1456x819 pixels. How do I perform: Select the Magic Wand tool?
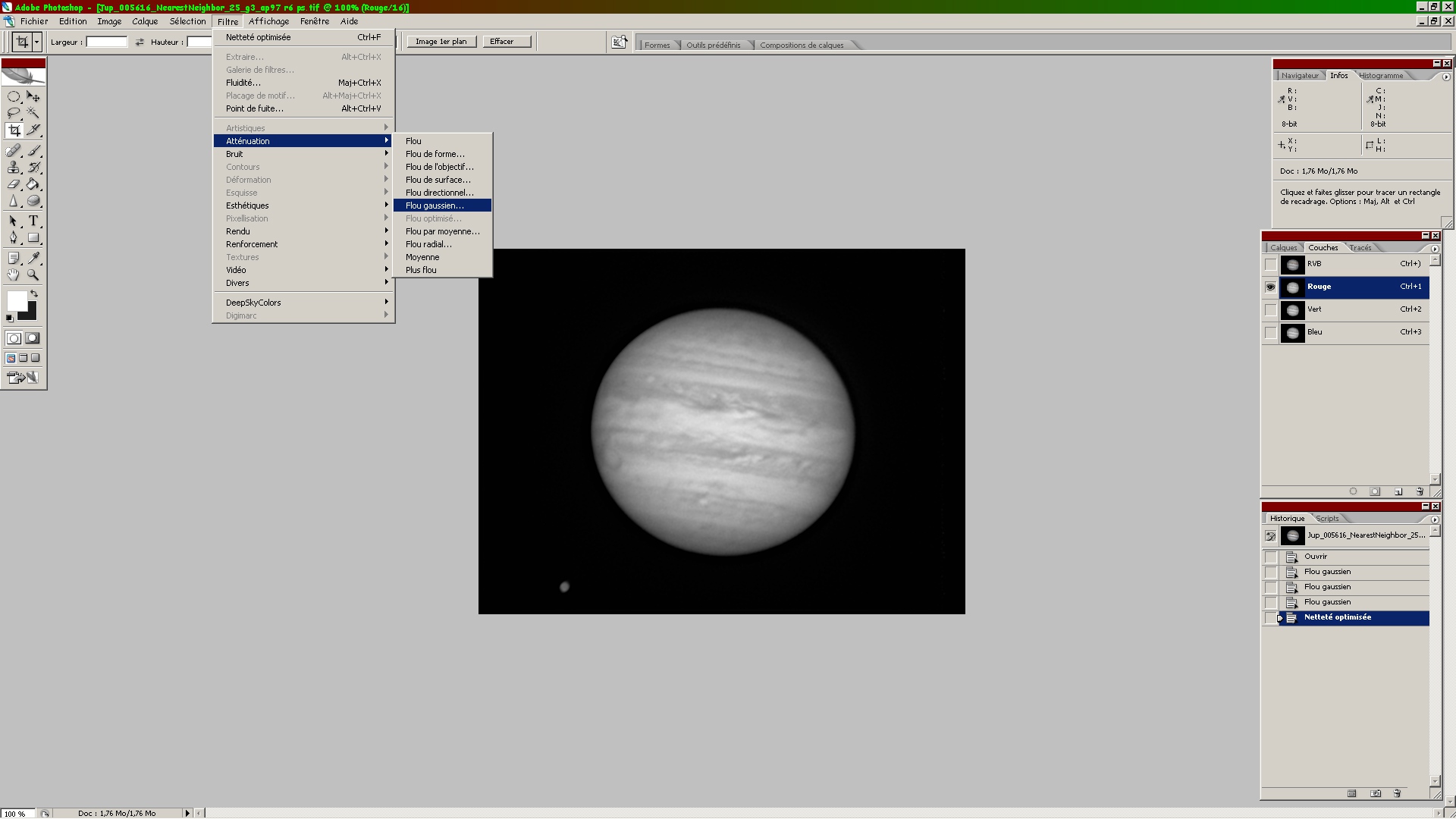(33, 113)
